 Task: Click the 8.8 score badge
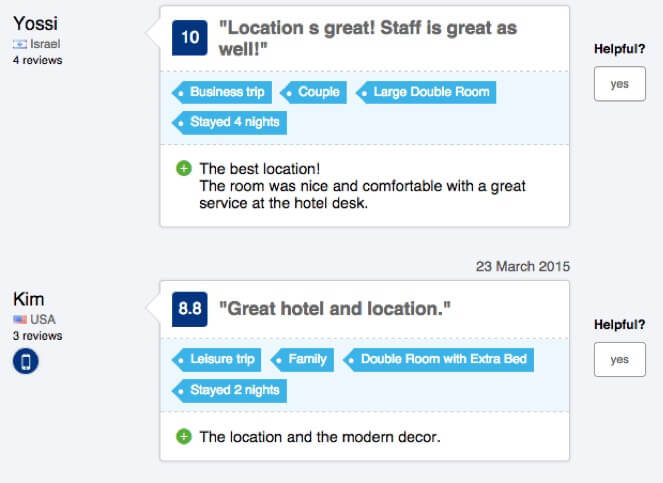click(x=190, y=309)
